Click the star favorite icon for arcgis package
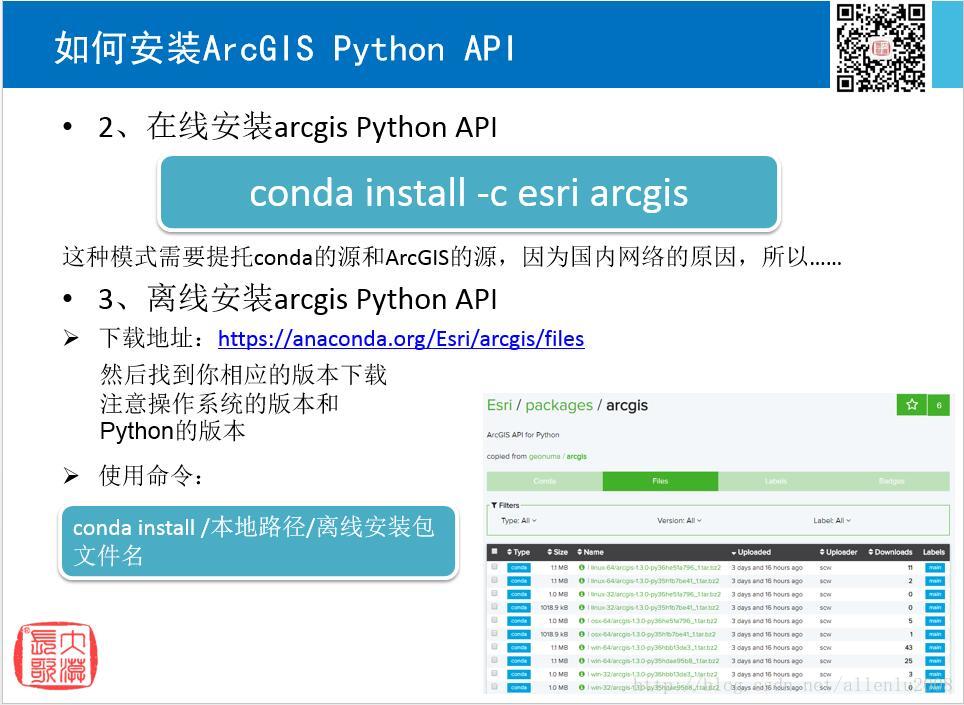Image resolution: width=964 pixels, height=705 pixels. tap(912, 404)
